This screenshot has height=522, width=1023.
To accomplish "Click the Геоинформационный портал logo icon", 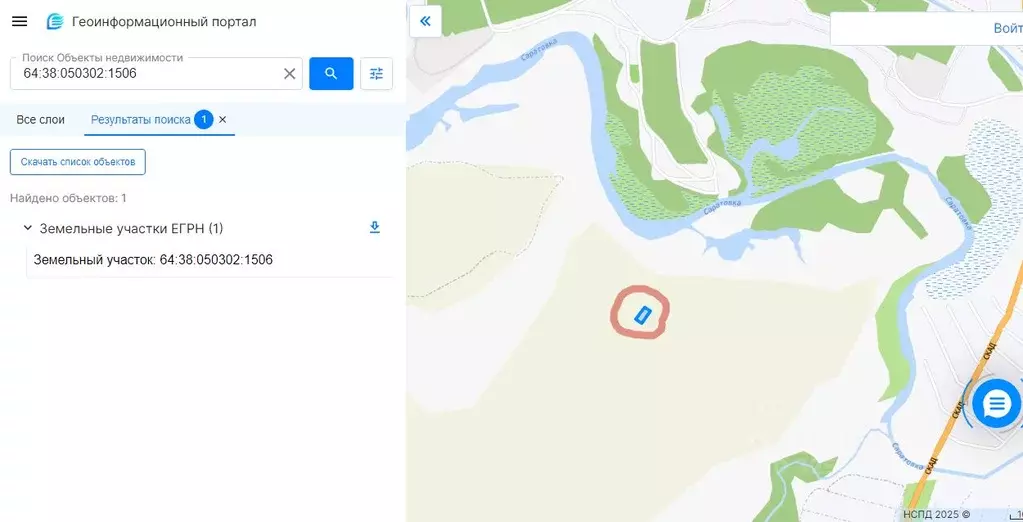I will point(55,22).
